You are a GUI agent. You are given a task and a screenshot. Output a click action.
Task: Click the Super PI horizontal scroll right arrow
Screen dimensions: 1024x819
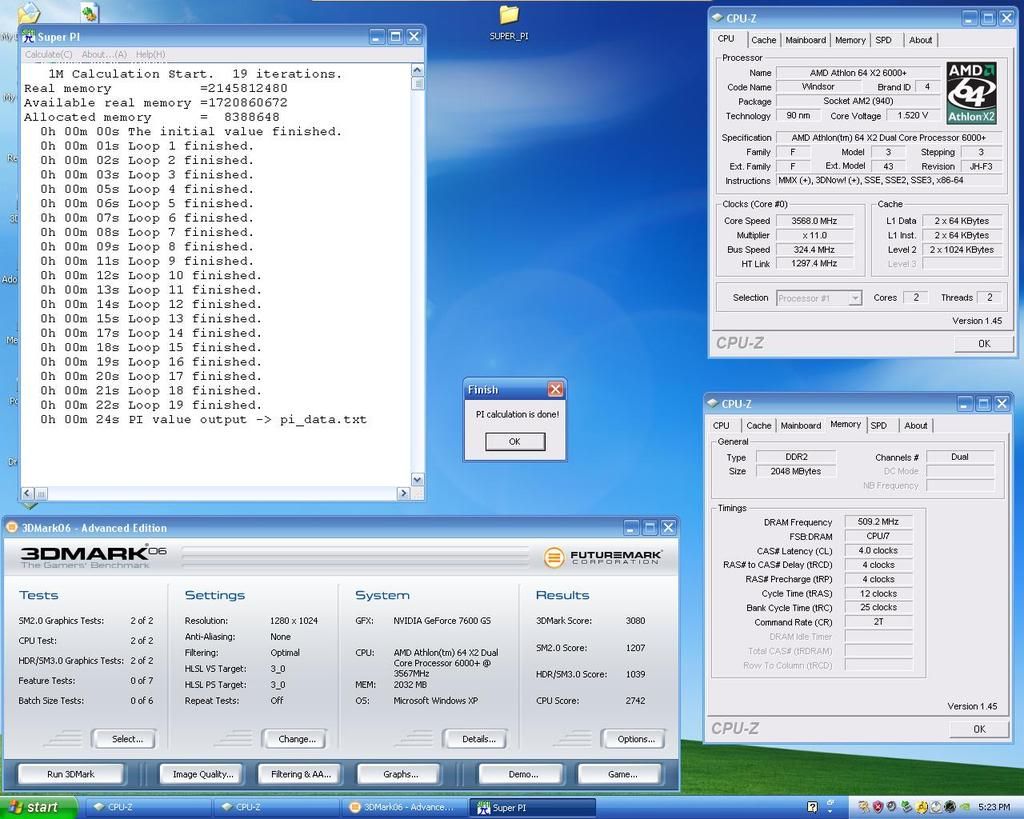[x=404, y=494]
